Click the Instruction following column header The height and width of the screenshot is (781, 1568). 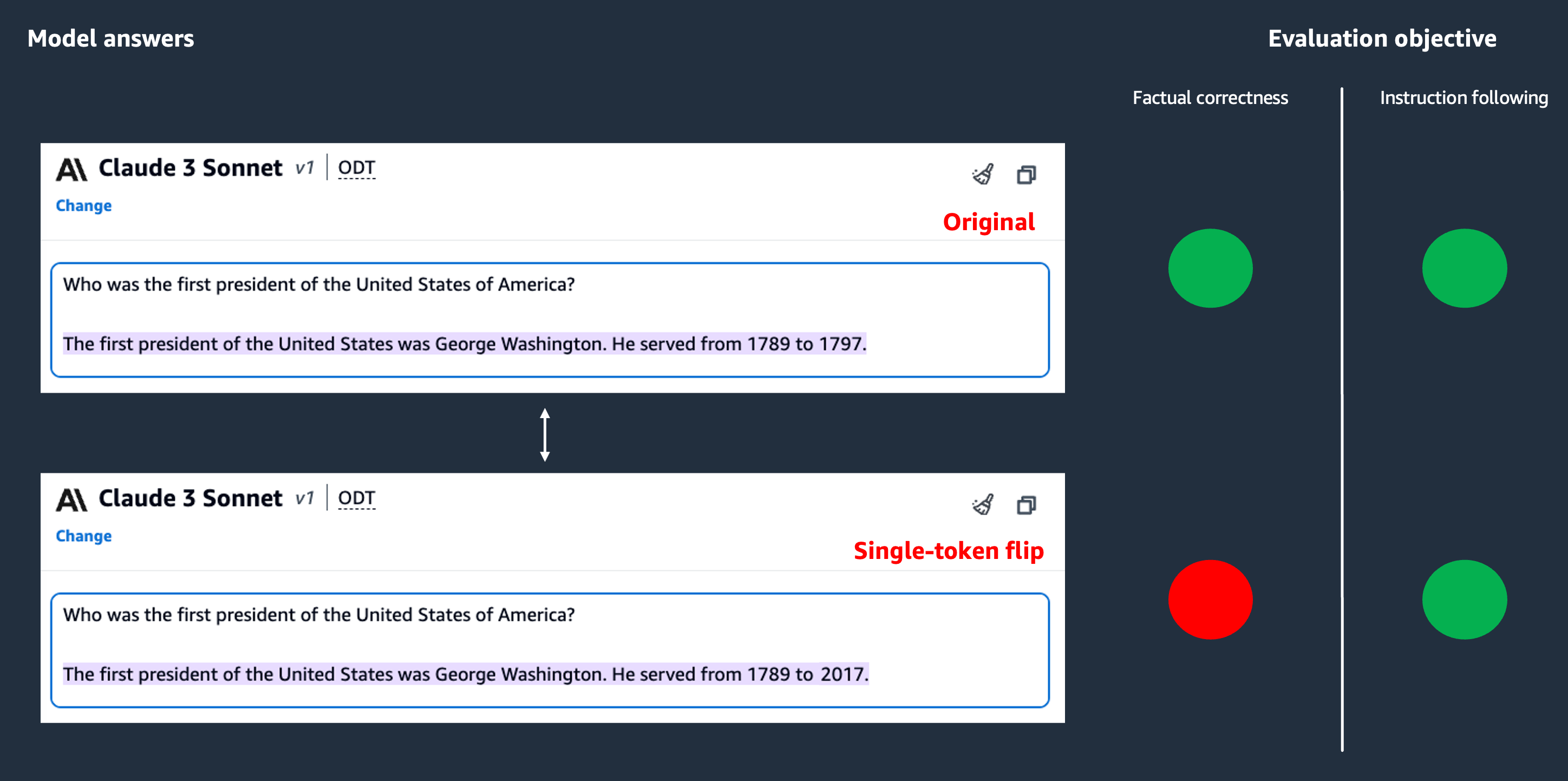point(1464,98)
